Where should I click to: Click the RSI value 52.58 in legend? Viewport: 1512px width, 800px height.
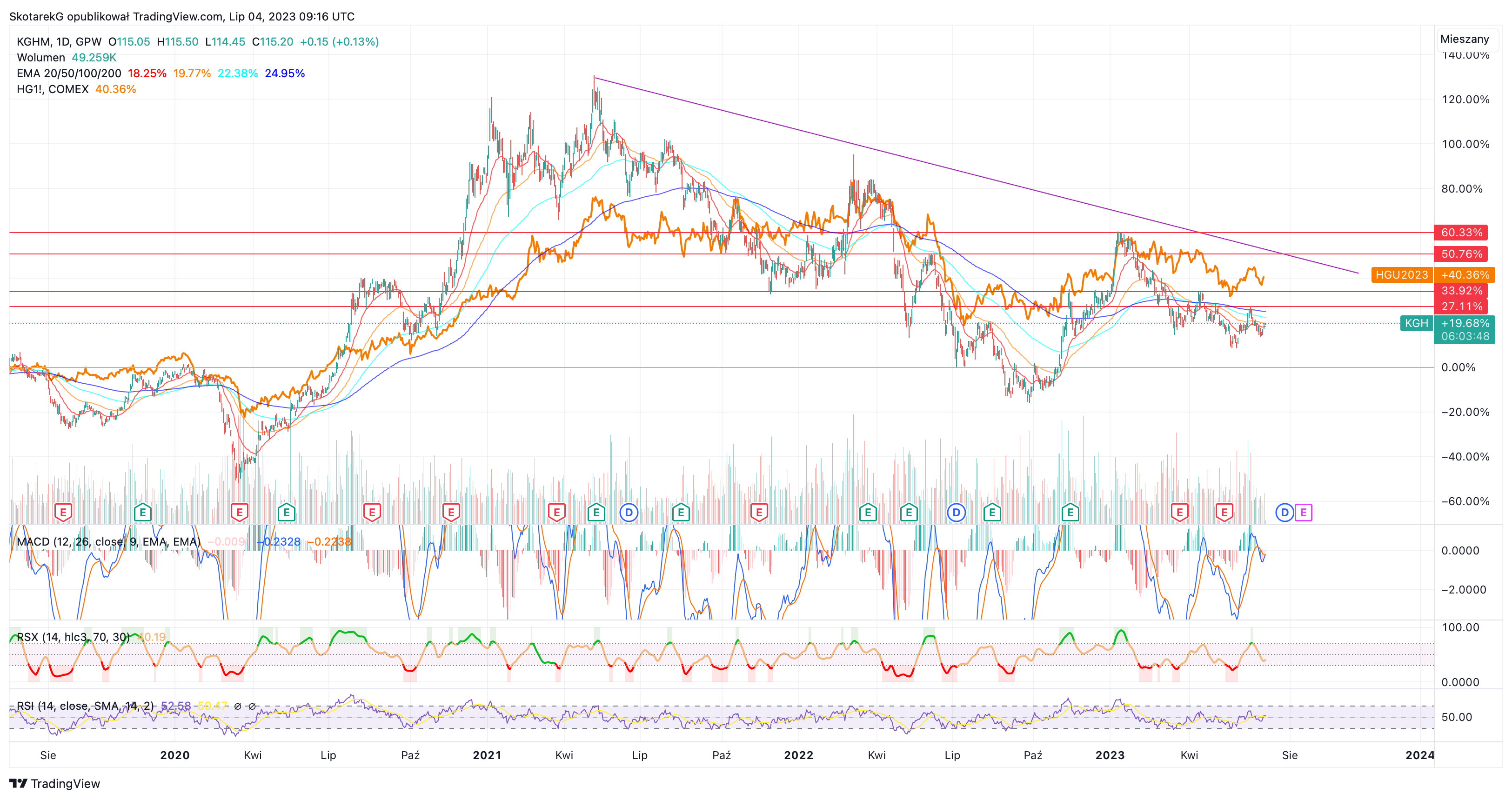[x=175, y=706]
